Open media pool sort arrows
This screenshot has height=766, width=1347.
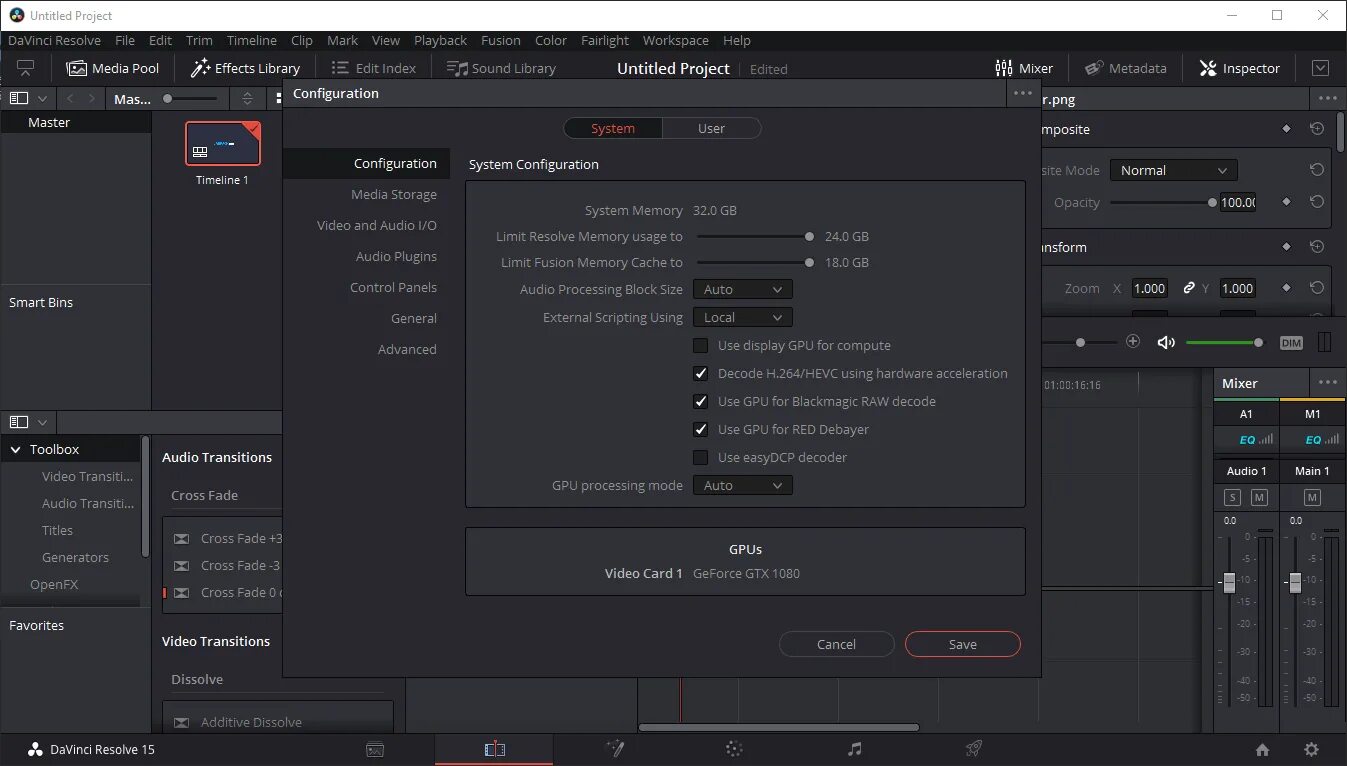tap(247, 98)
